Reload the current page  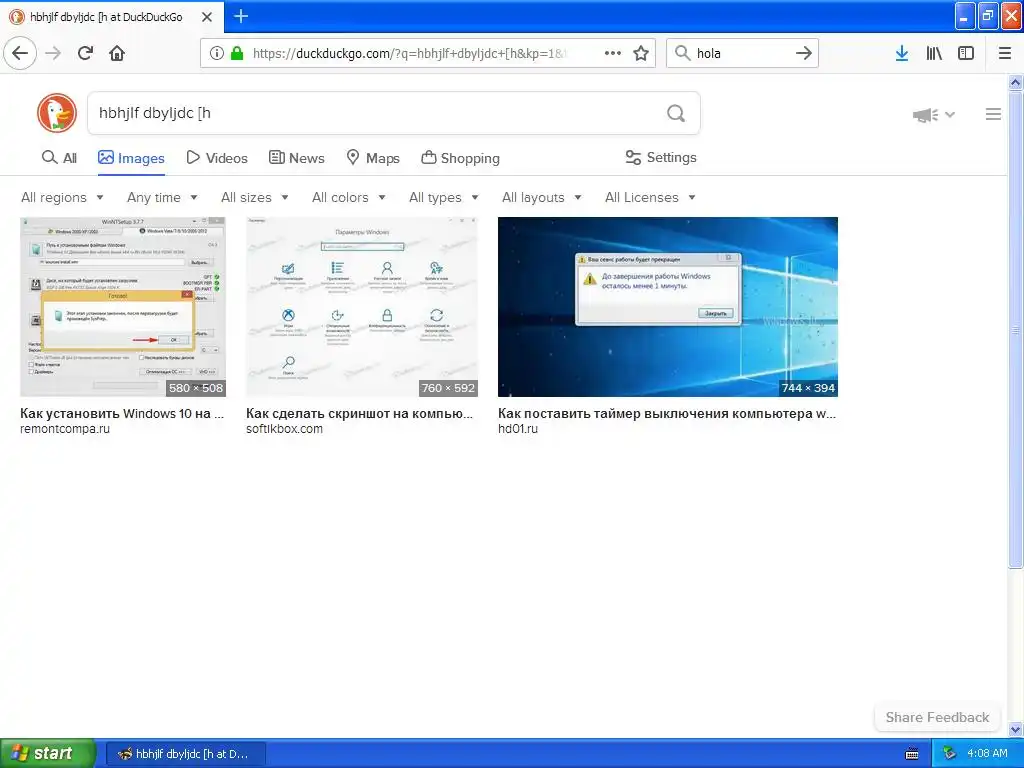coord(85,54)
